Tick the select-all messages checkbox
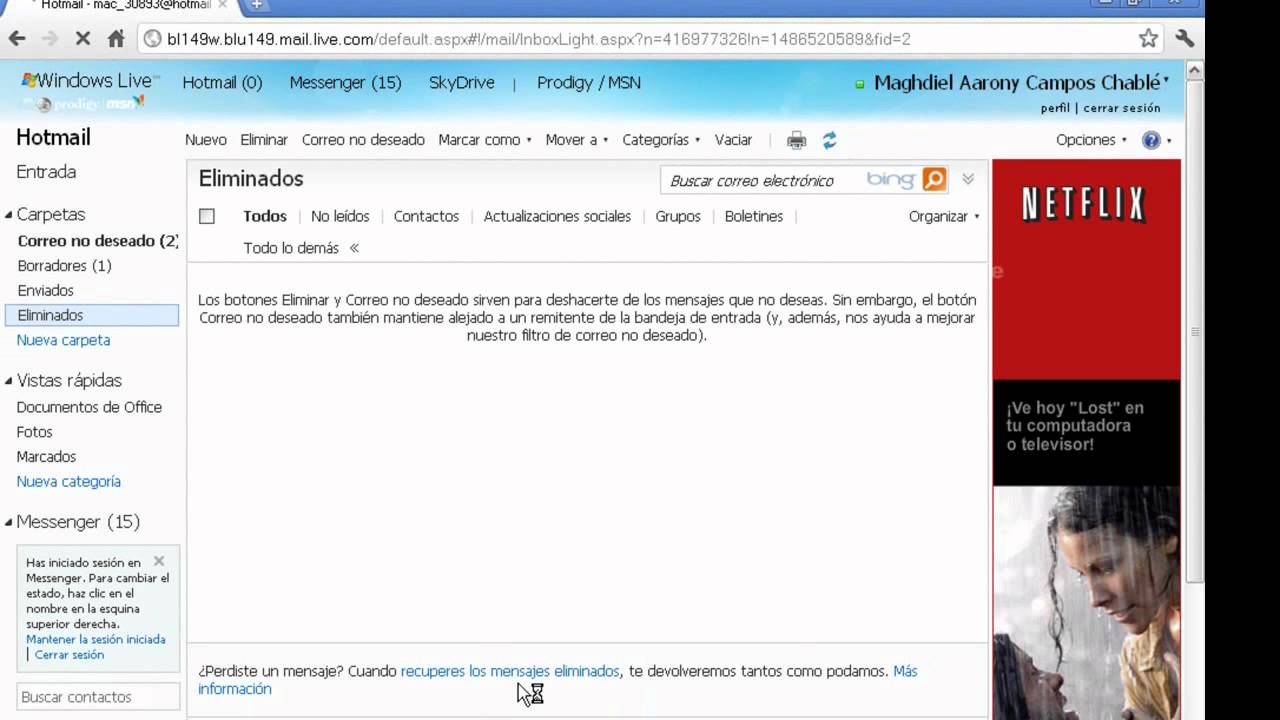1280x720 pixels. 207,216
